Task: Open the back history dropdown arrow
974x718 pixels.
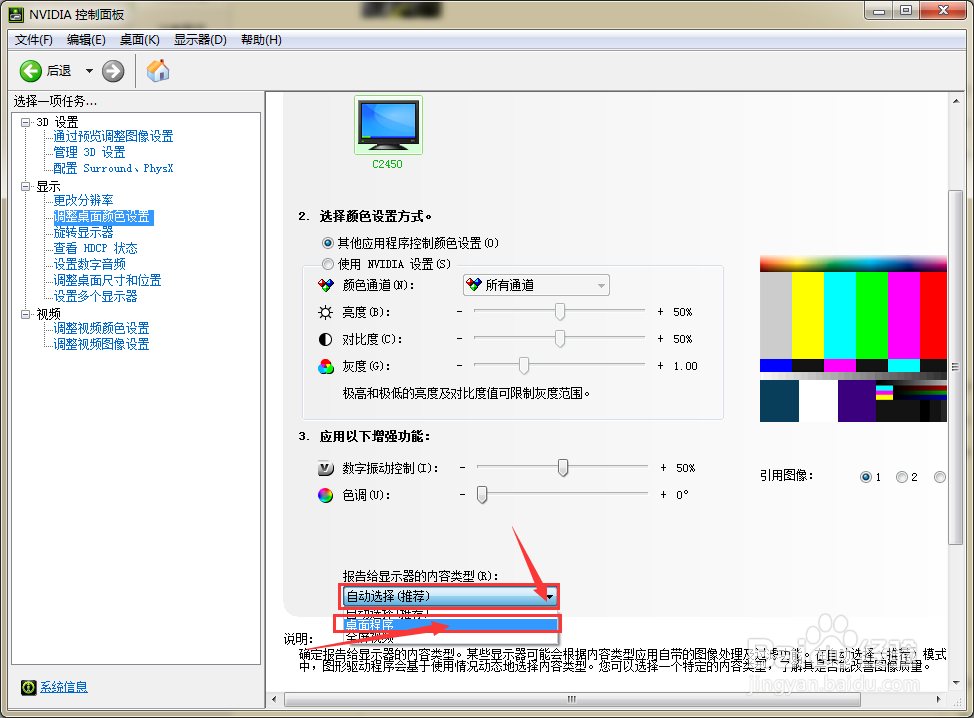Action: point(89,71)
